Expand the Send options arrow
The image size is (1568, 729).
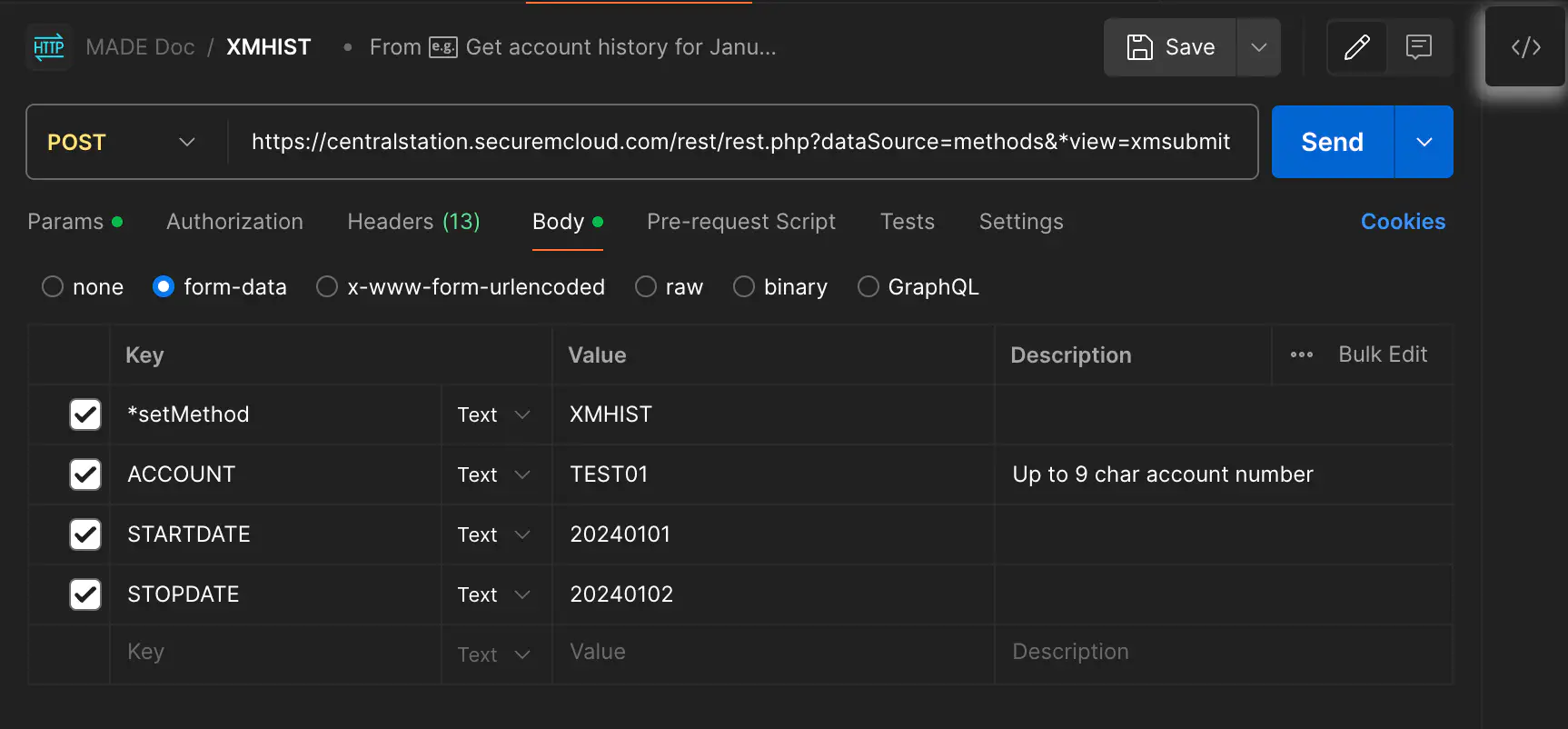point(1424,142)
